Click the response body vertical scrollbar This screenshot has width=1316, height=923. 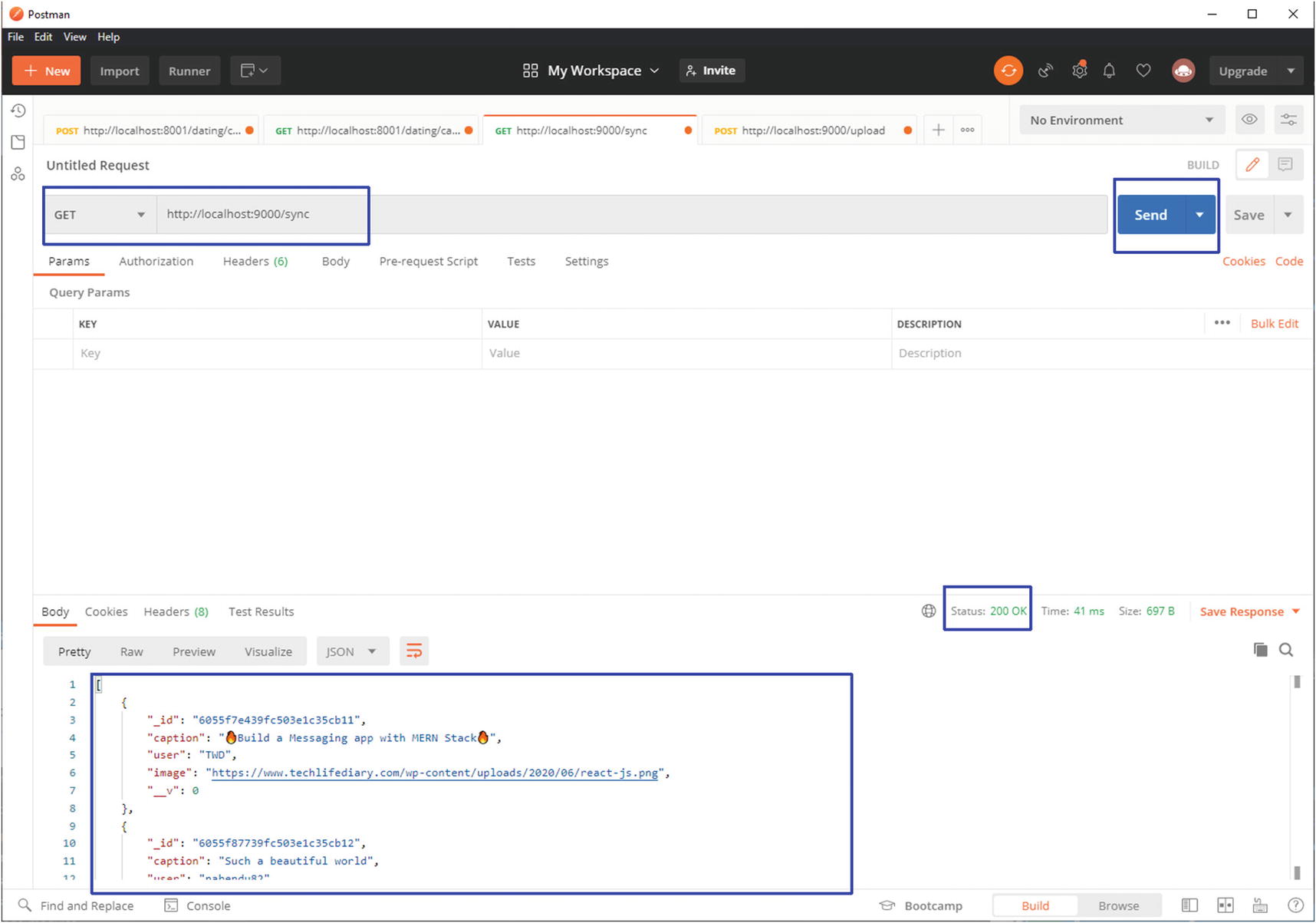coord(1296,775)
